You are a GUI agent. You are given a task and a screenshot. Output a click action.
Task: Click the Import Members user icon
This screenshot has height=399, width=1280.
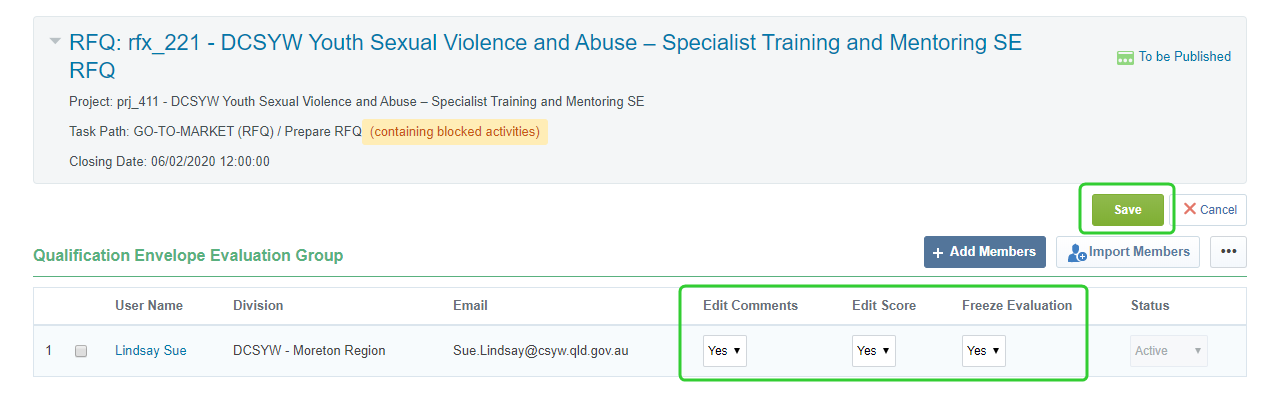[x=1077, y=253]
